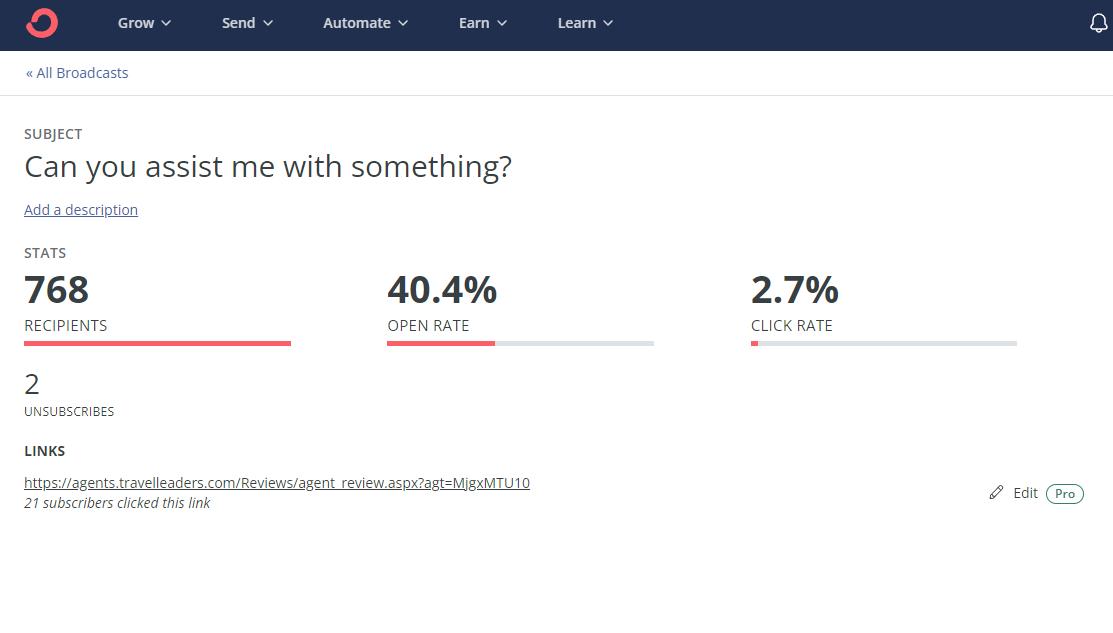This screenshot has height=633, width=1113.
Task: Click the Edit link text
Action: click(x=1025, y=493)
